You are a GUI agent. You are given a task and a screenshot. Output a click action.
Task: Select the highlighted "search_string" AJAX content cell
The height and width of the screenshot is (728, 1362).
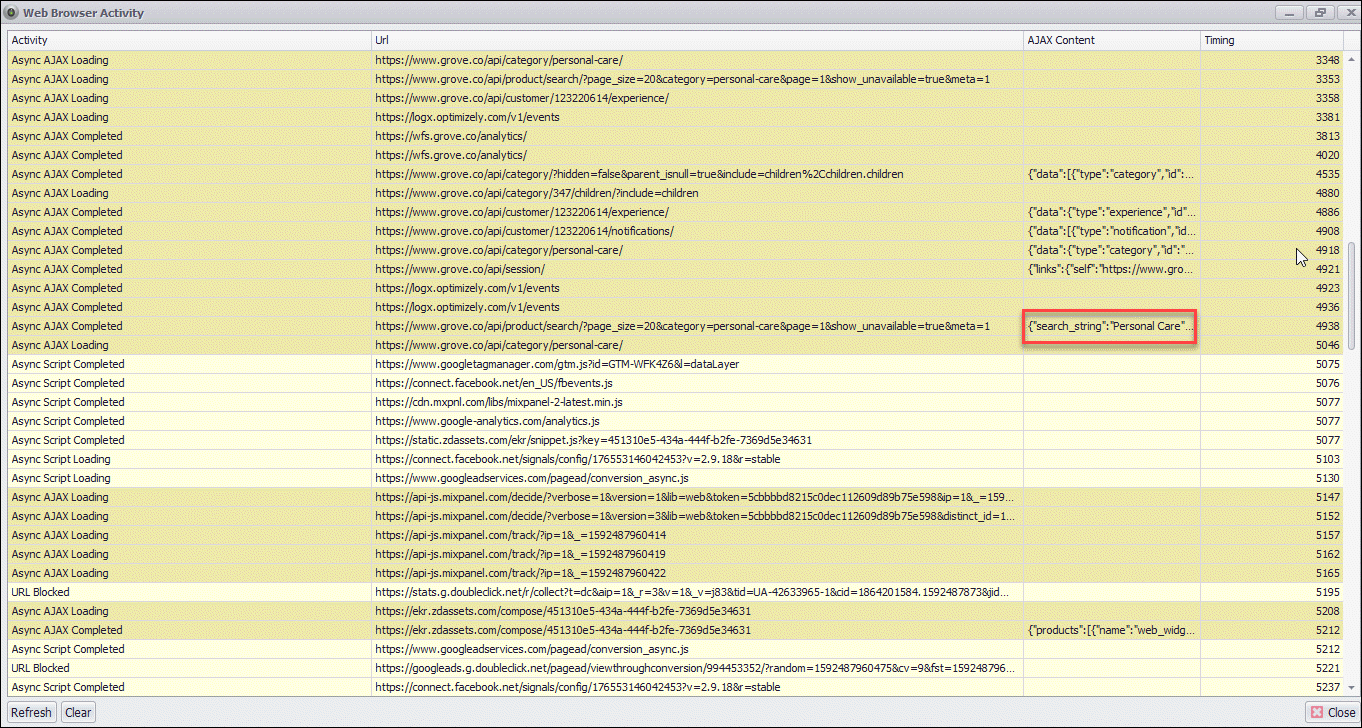(x=1110, y=326)
